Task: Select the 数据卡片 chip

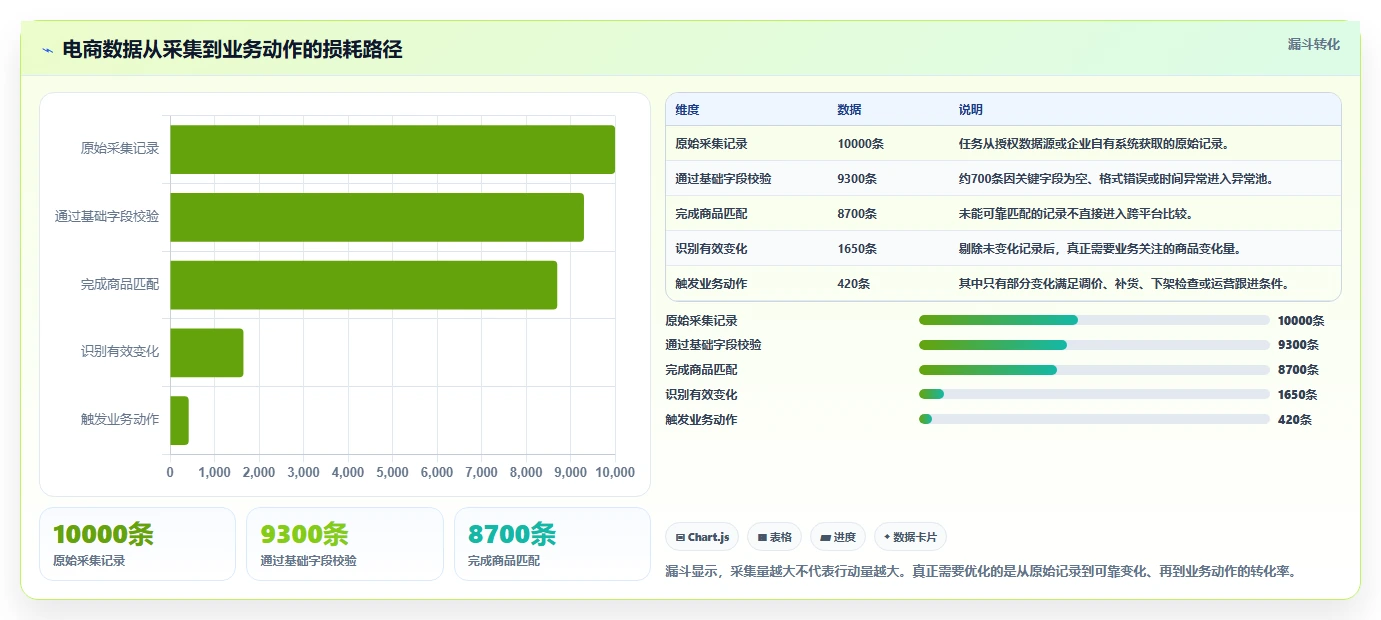Action: point(910,537)
